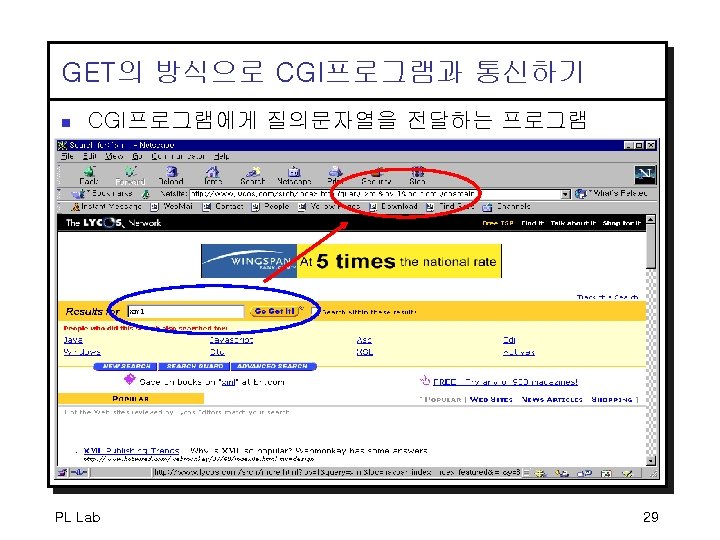Toggle 'Search within these results' checkbox
This screenshot has height=540, width=720.
[x=315, y=311]
